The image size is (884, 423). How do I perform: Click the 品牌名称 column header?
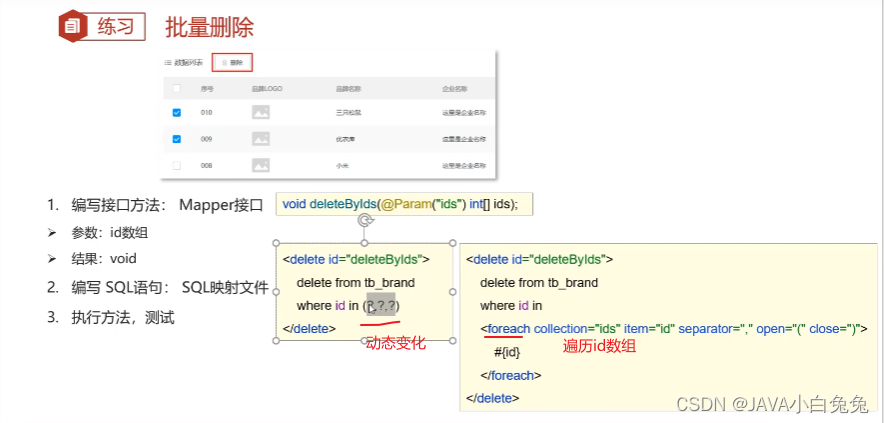(x=348, y=89)
